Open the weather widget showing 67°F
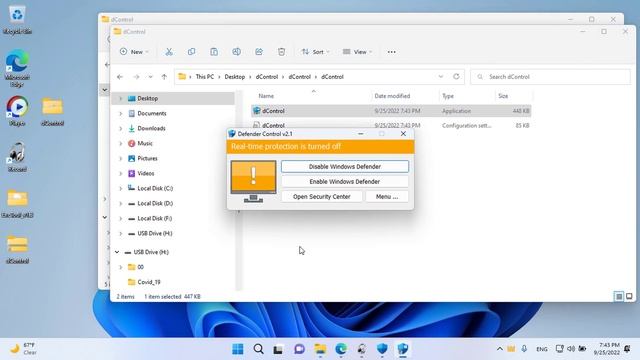 [24, 349]
